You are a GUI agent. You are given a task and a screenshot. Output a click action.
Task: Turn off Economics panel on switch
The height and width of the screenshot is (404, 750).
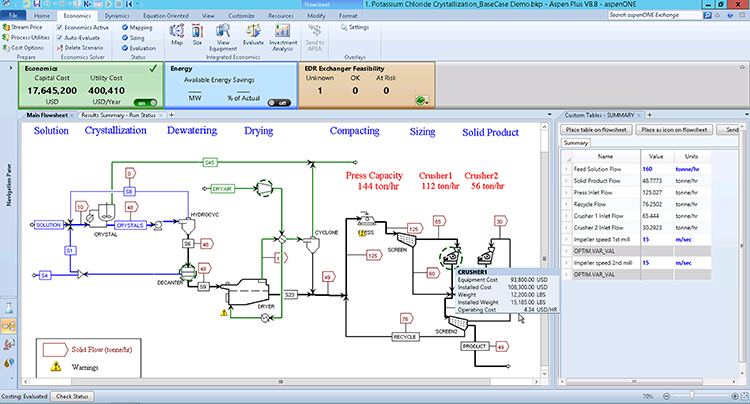coord(145,102)
